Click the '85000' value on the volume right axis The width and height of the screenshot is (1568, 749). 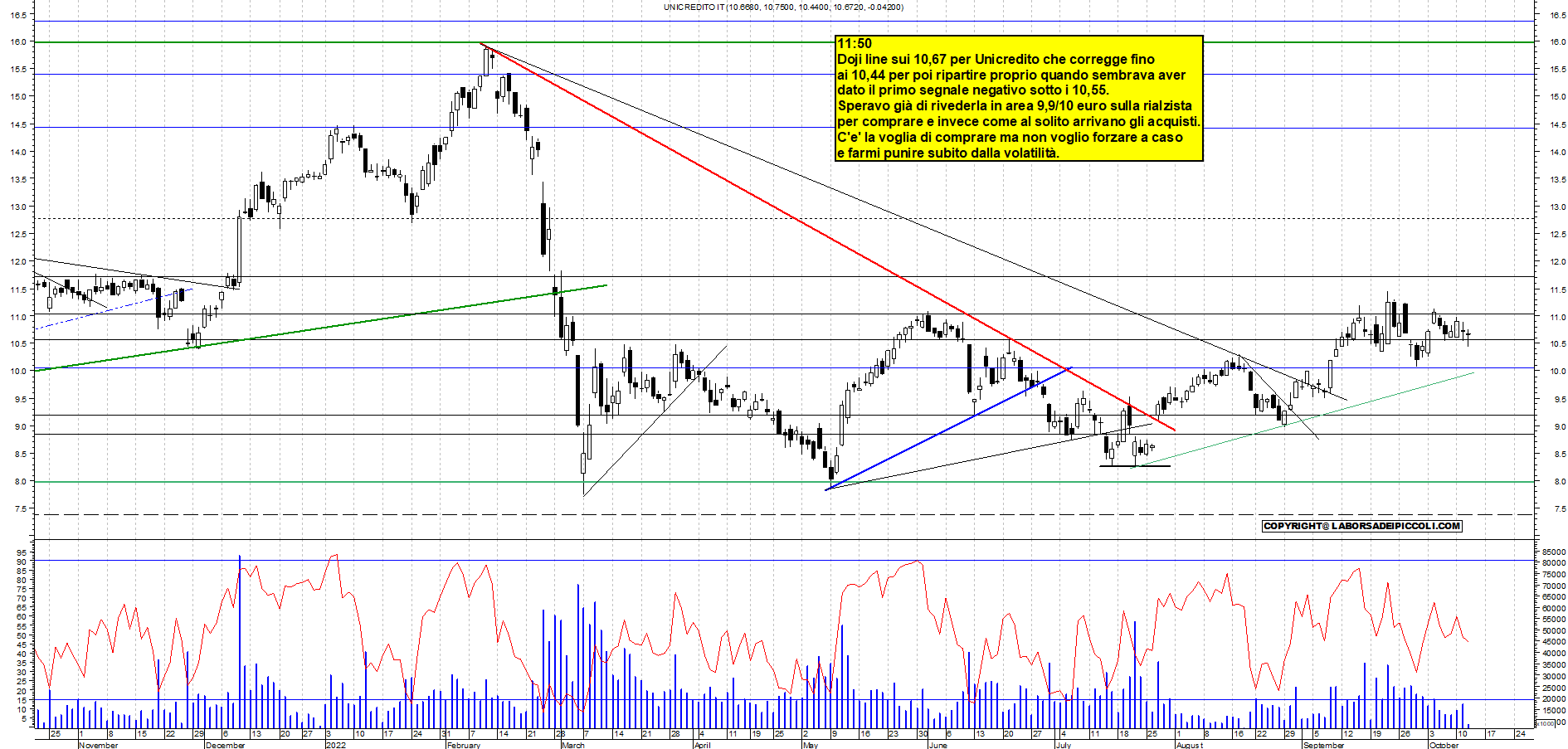(1555, 552)
